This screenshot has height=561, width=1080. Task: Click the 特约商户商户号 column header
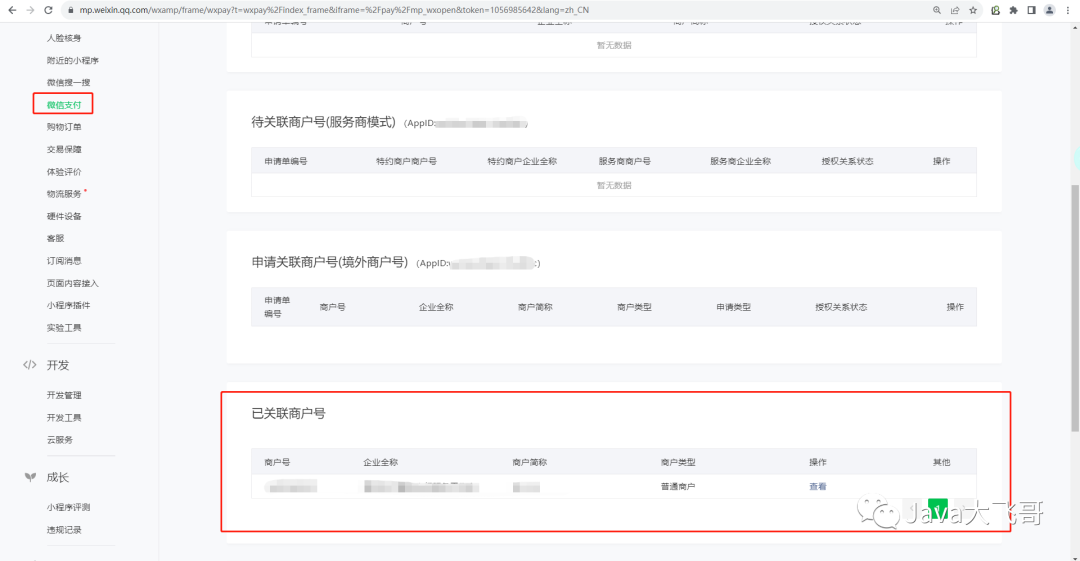[406, 161]
